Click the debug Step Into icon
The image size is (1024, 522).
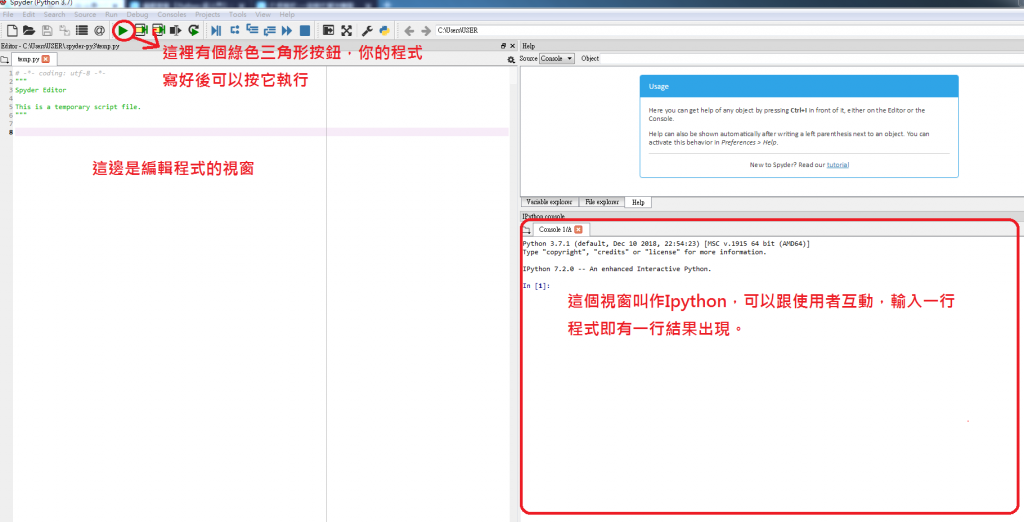coord(252,30)
